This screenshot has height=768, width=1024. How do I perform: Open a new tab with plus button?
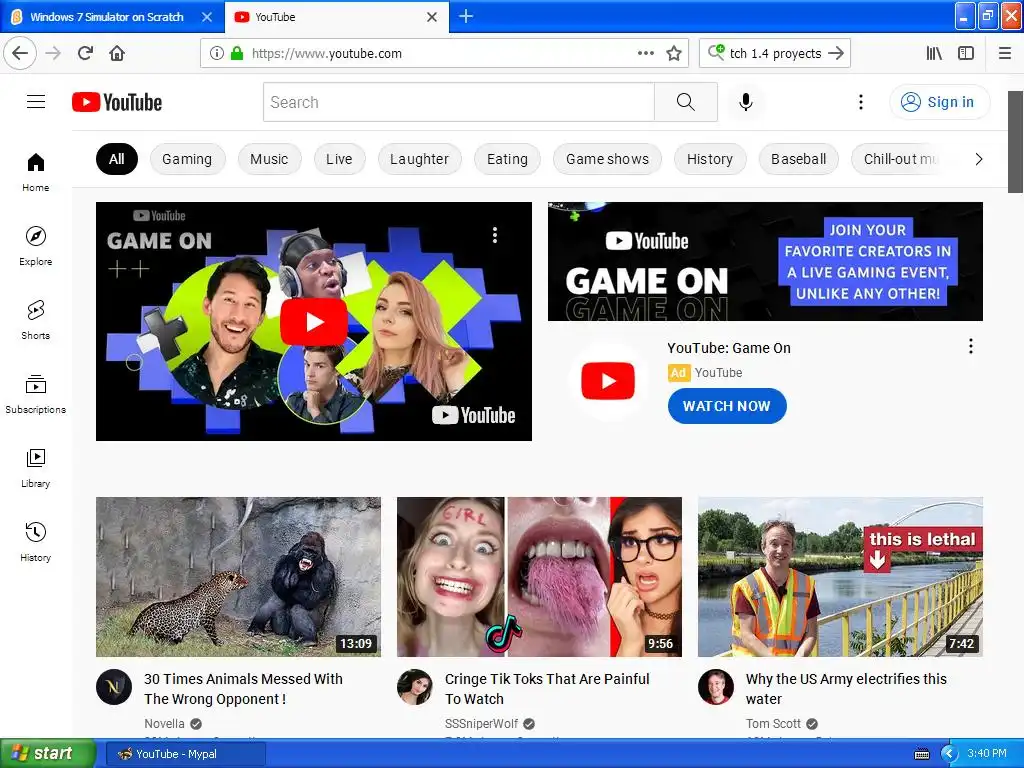[466, 16]
